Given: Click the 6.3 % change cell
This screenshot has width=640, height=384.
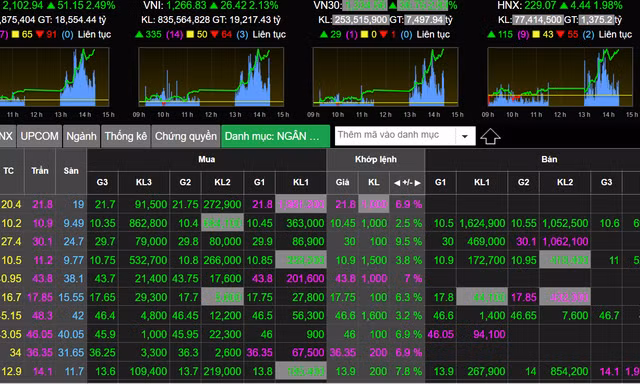Looking at the screenshot, I should (x=408, y=297).
